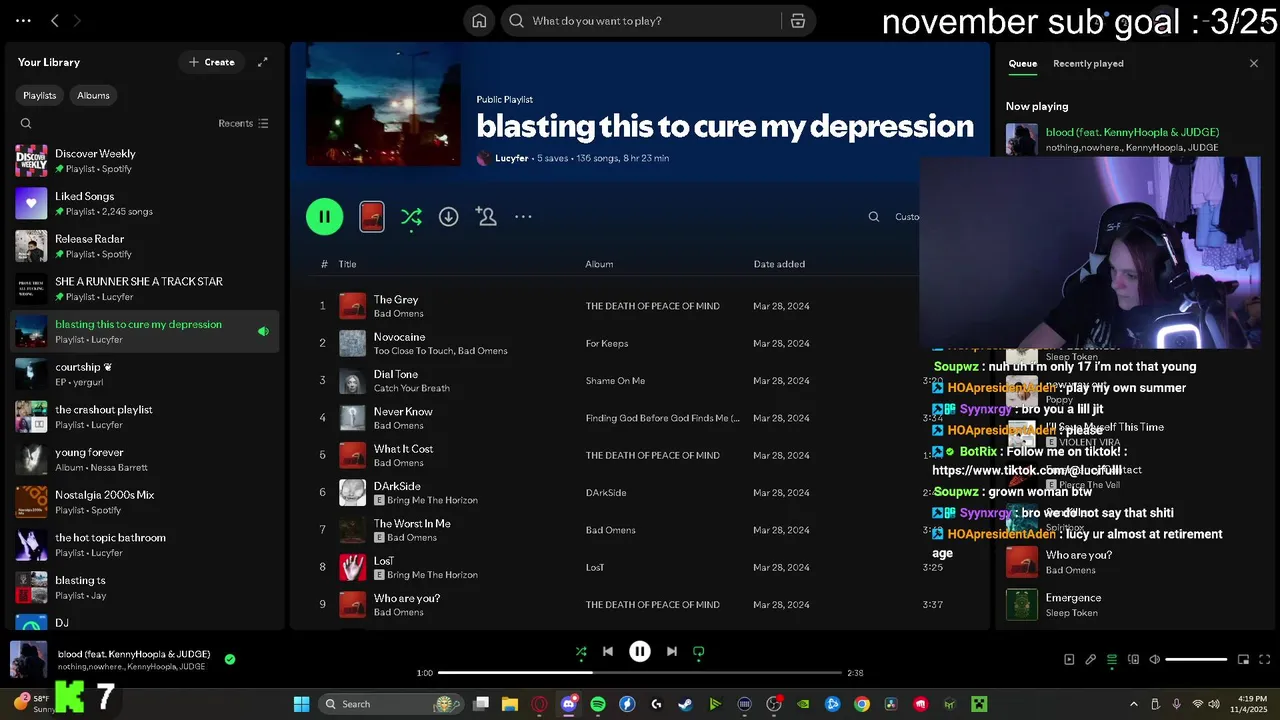Screen dimensions: 1280x720
Task: Open the Now Playing view icon
Action: 1069,660
